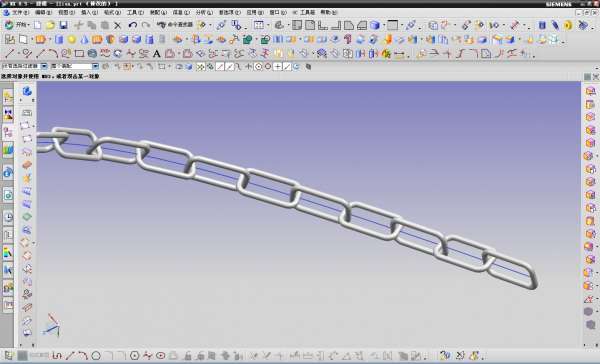Open the 装配 (Assemblies) menu
This screenshot has height=364, width=600.
coord(157,12)
